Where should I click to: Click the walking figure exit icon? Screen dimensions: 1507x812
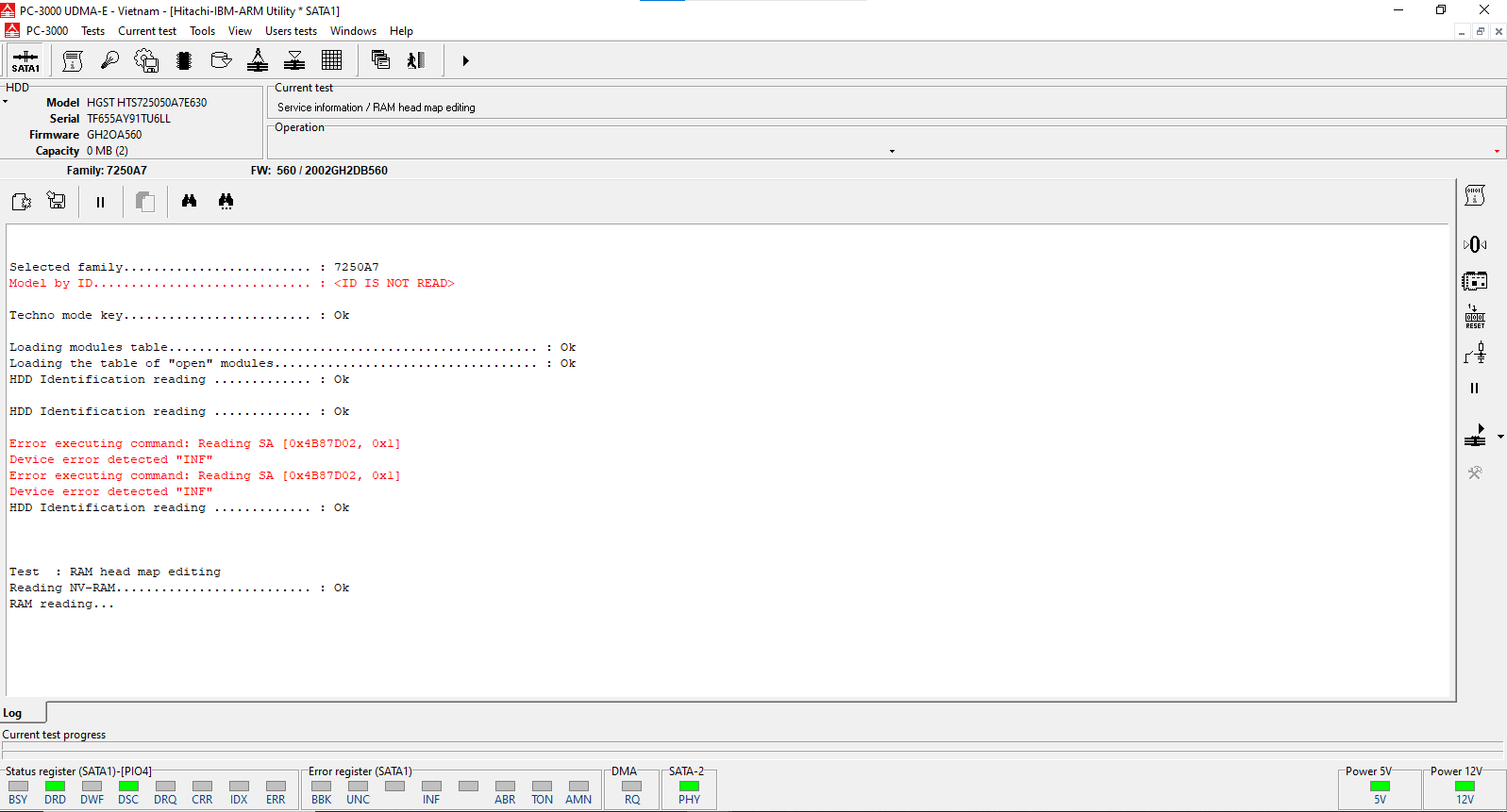pyautogui.click(x=416, y=61)
